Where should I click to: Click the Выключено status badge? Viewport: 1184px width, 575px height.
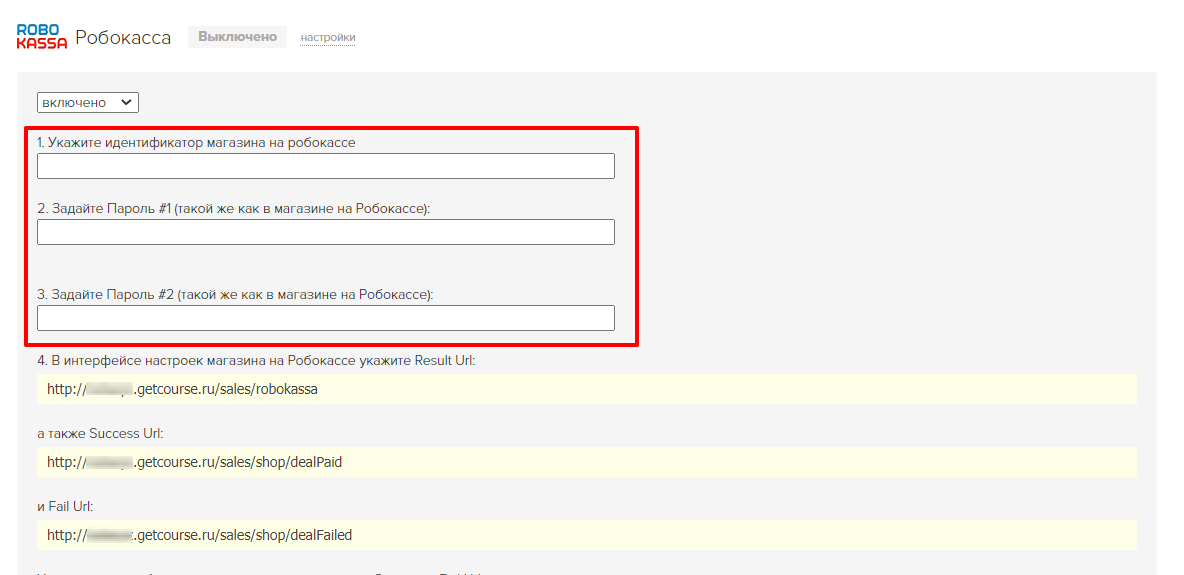coord(237,36)
